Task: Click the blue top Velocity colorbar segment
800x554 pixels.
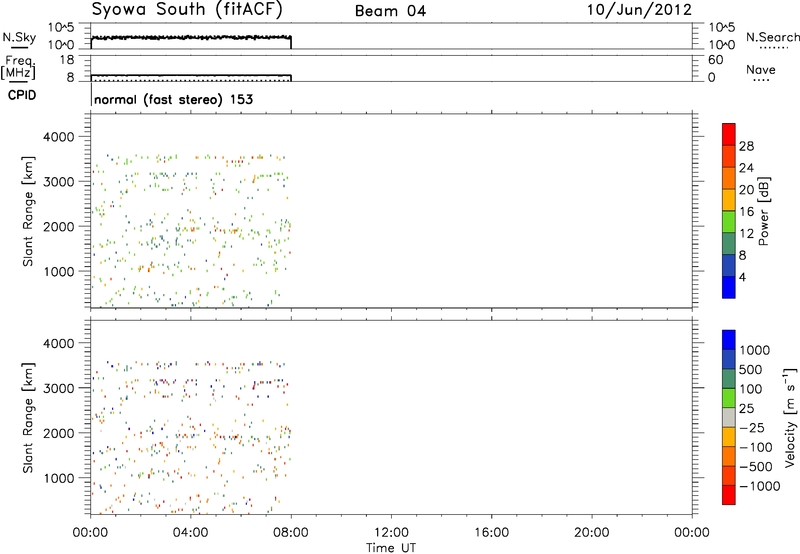Action: tap(729, 340)
